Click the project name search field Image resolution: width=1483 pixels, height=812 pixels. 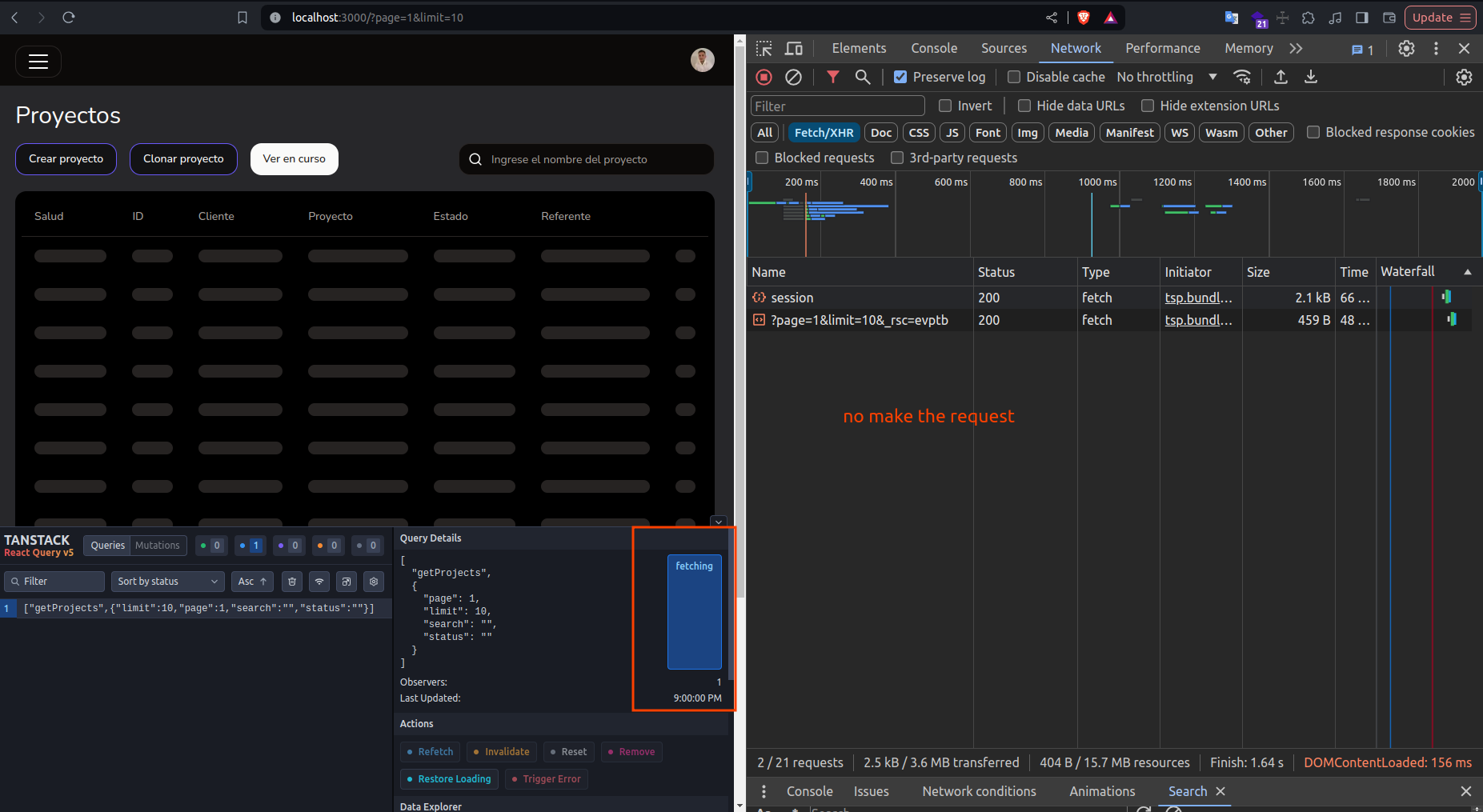pos(586,159)
